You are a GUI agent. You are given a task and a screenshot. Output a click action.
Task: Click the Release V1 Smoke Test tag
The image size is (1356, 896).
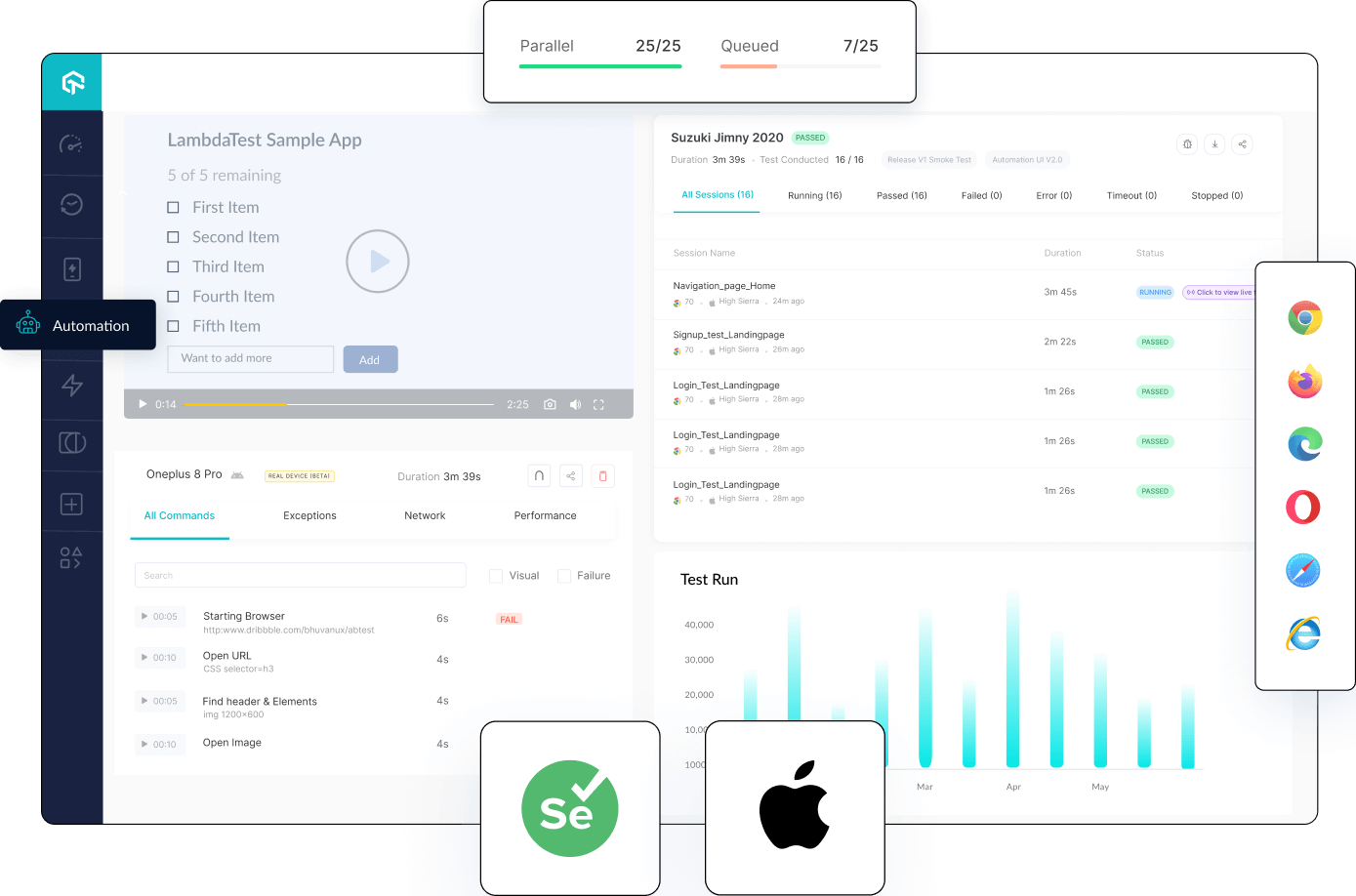929,160
